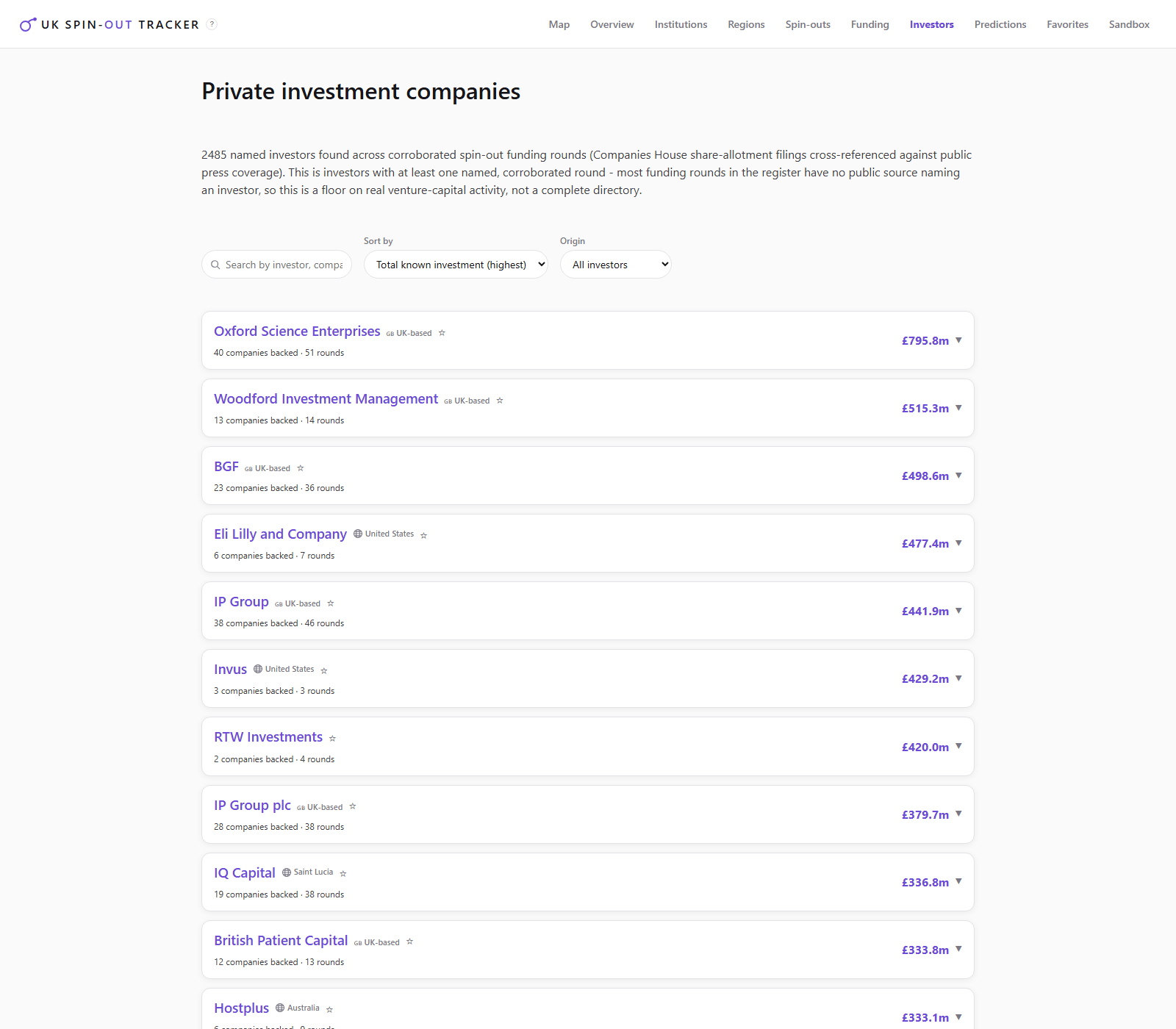Star IQ Capital investor
1176x1029 pixels.
[x=343, y=874]
